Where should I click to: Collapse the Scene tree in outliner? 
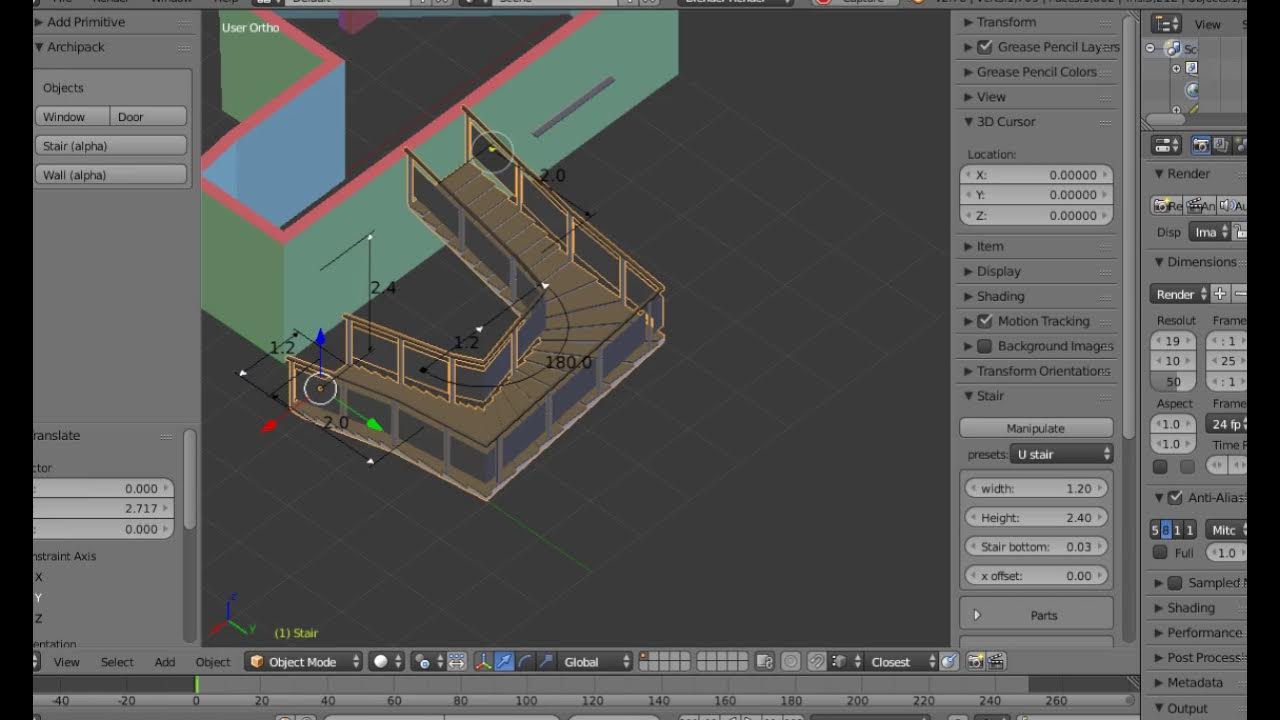pyautogui.click(x=1151, y=48)
